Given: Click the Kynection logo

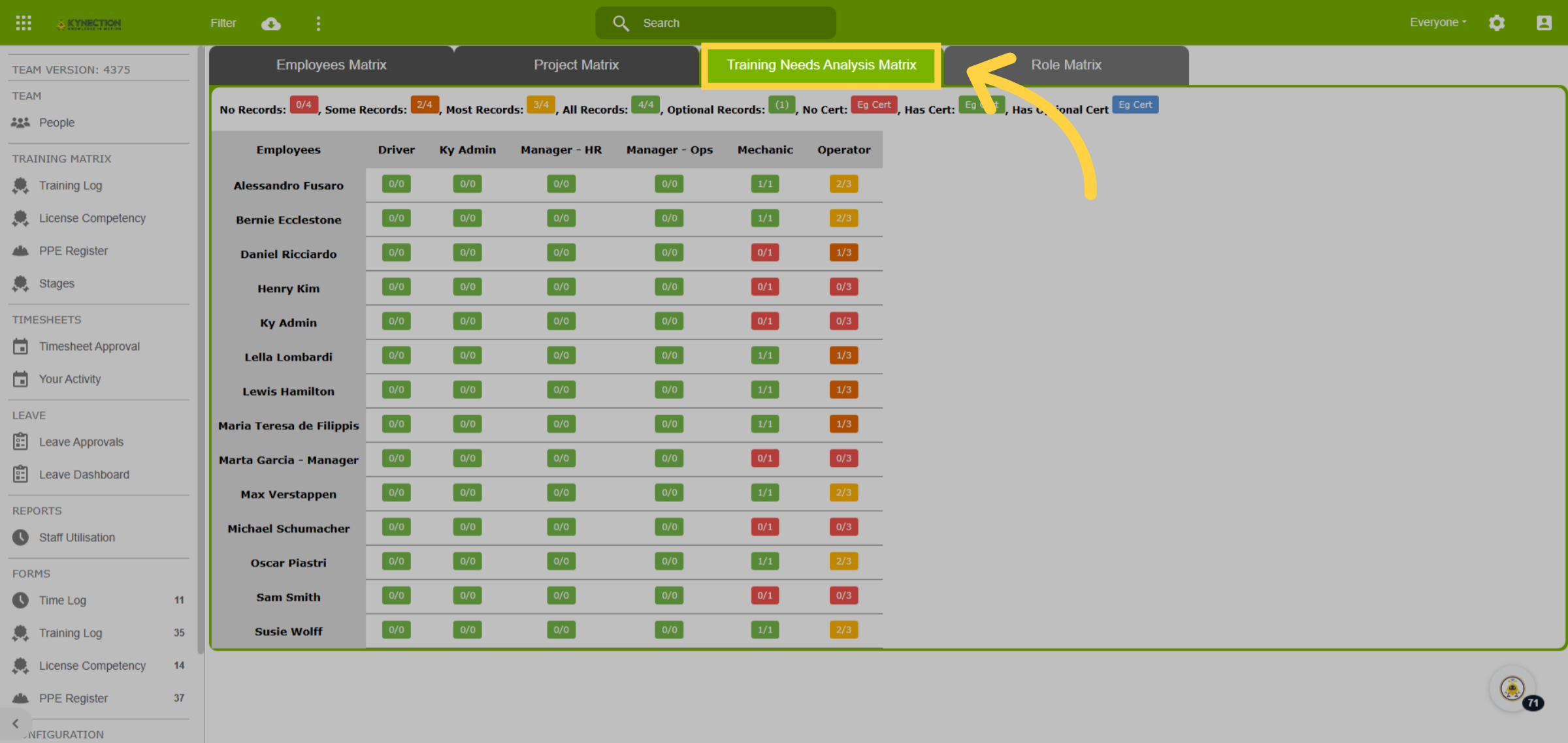Looking at the screenshot, I should coord(89,24).
